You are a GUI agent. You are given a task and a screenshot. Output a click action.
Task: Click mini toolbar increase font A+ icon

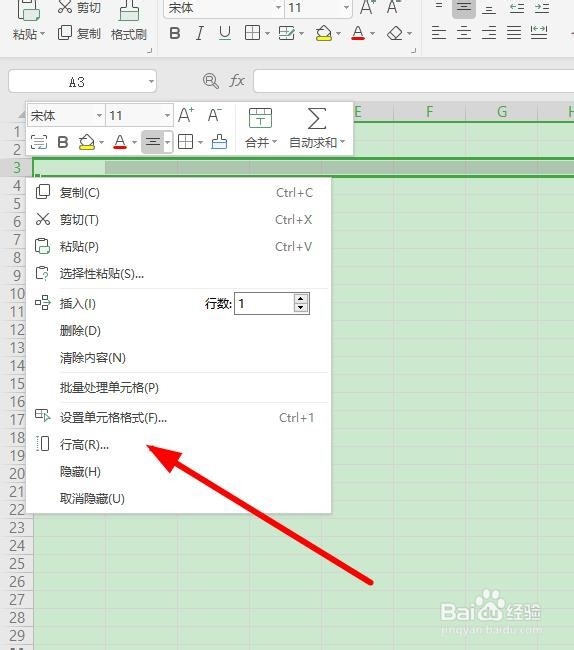click(x=186, y=115)
